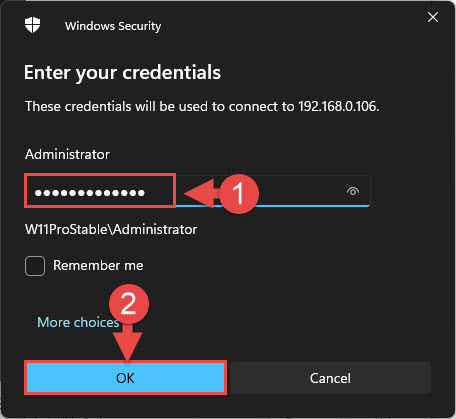
Task: Confirm credentials with the OK button
Action: click(x=125, y=378)
